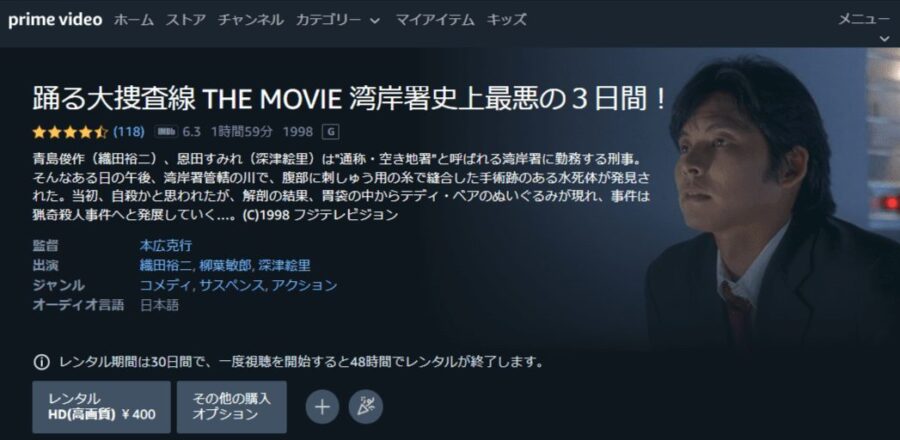900x440 pixels.
Task: Click the G age rating badge
Action: (x=331, y=132)
